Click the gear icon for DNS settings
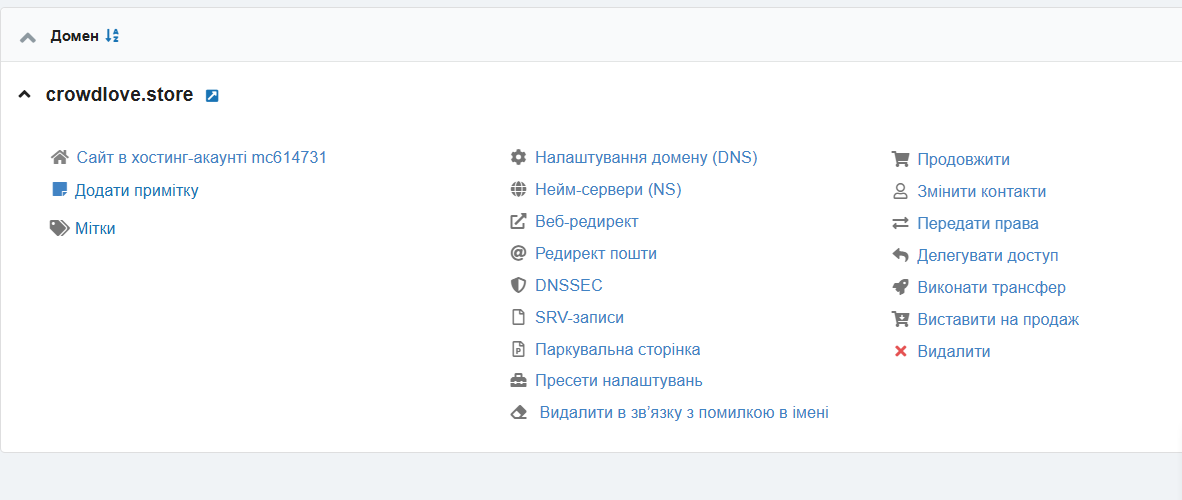The height and width of the screenshot is (500, 1182). (x=518, y=157)
